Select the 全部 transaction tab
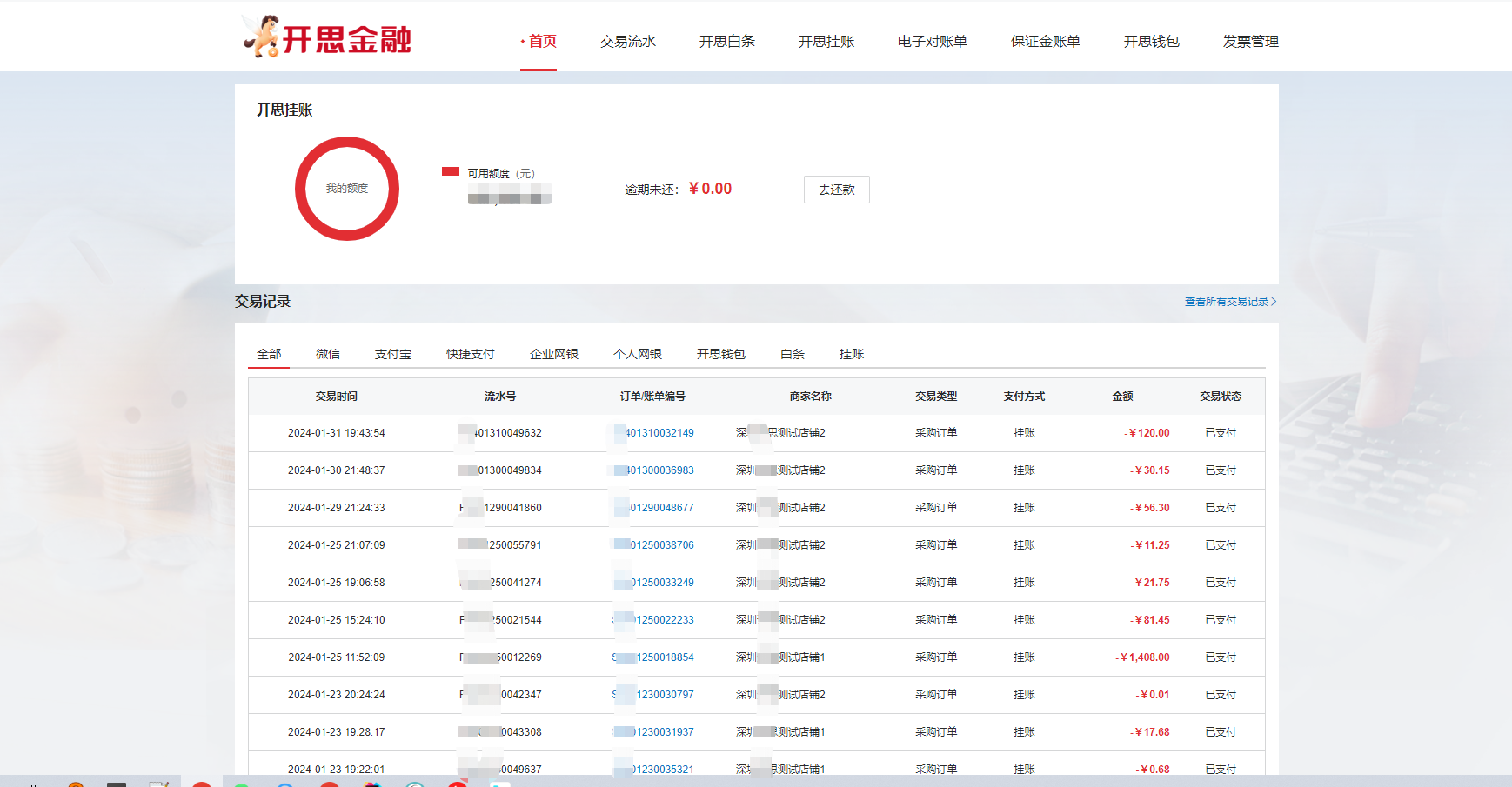This screenshot has height=787, width=1512. [x=269, y=354]
